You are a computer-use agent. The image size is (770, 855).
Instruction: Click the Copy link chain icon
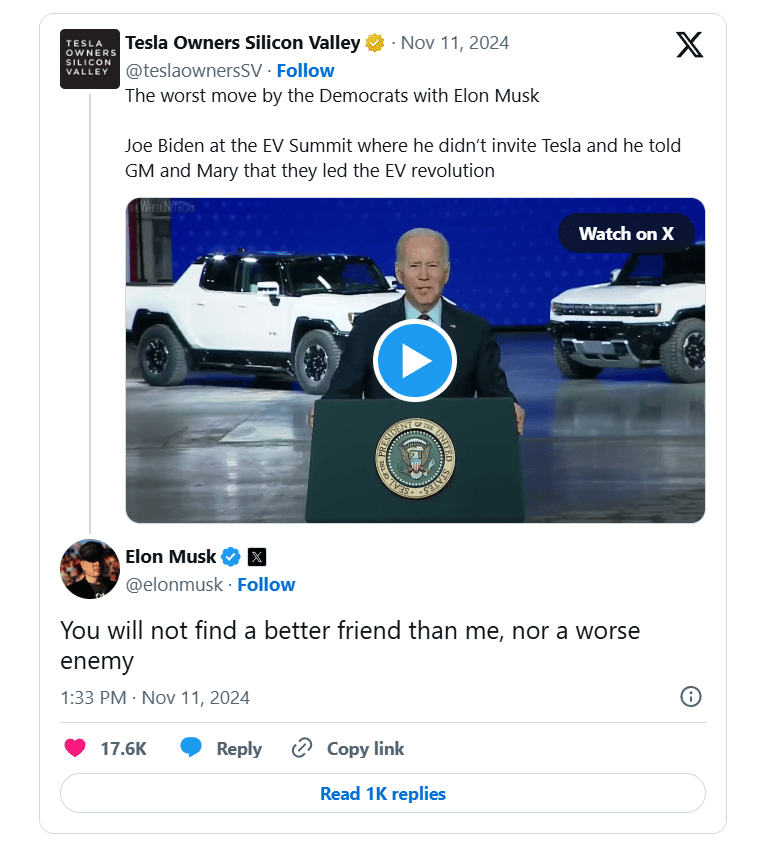tap(302, 748)
